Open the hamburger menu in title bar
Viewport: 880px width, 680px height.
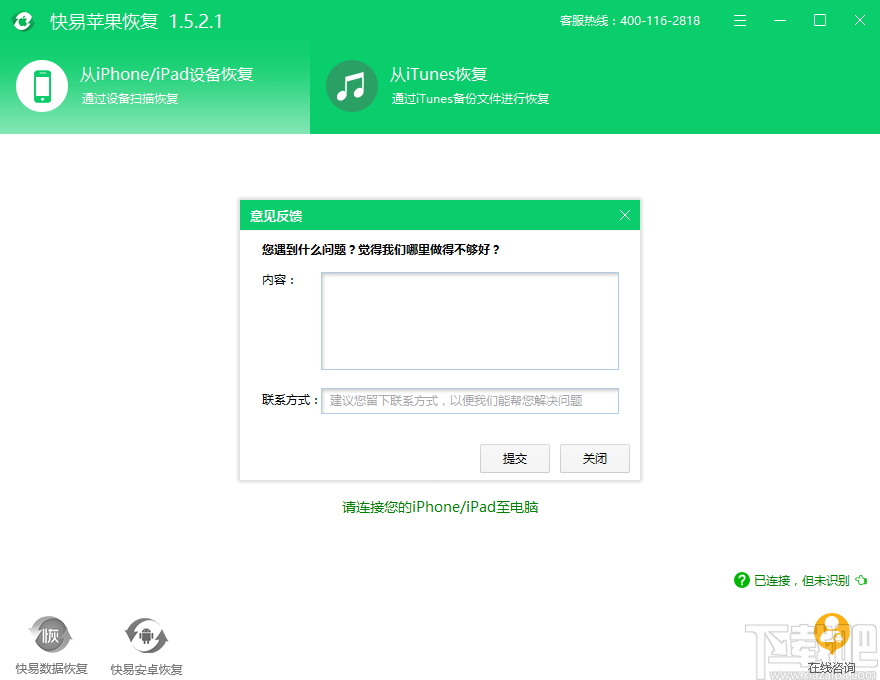point(740,21)
